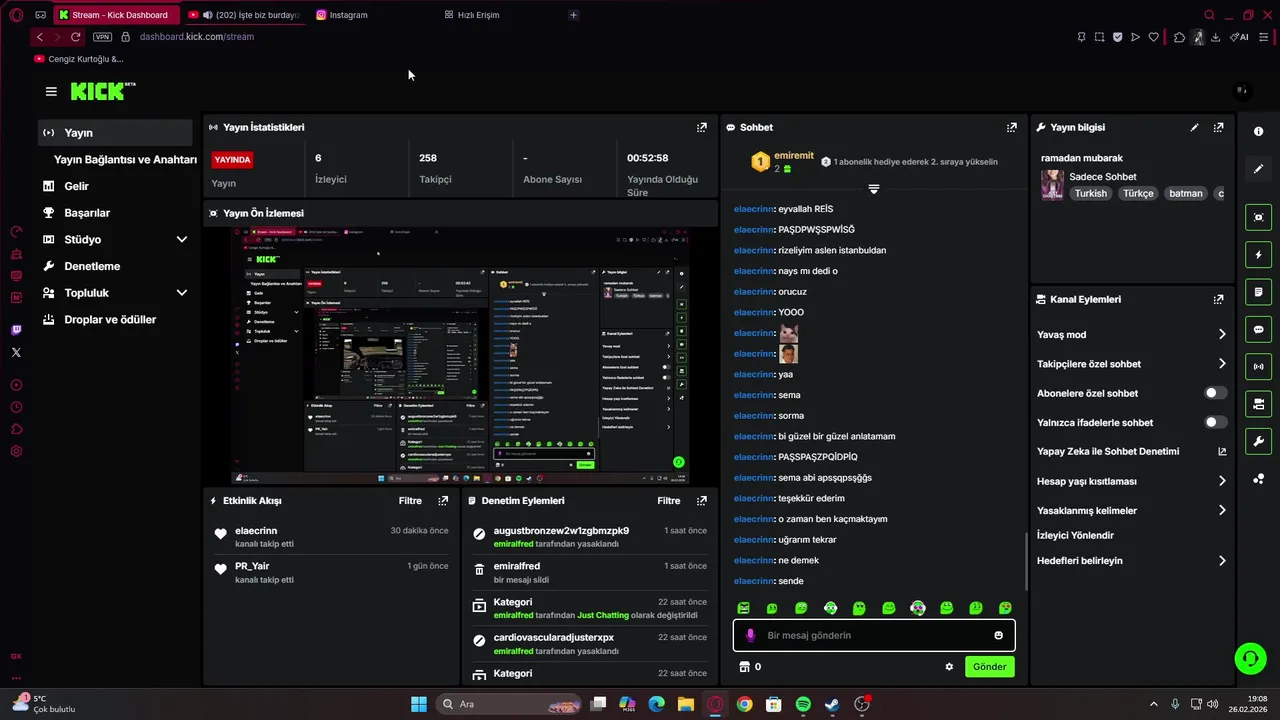This screenshot has width=1280, height=720.
Task: Click the emoji picker in the chat input
Action: tap(998, 636)
